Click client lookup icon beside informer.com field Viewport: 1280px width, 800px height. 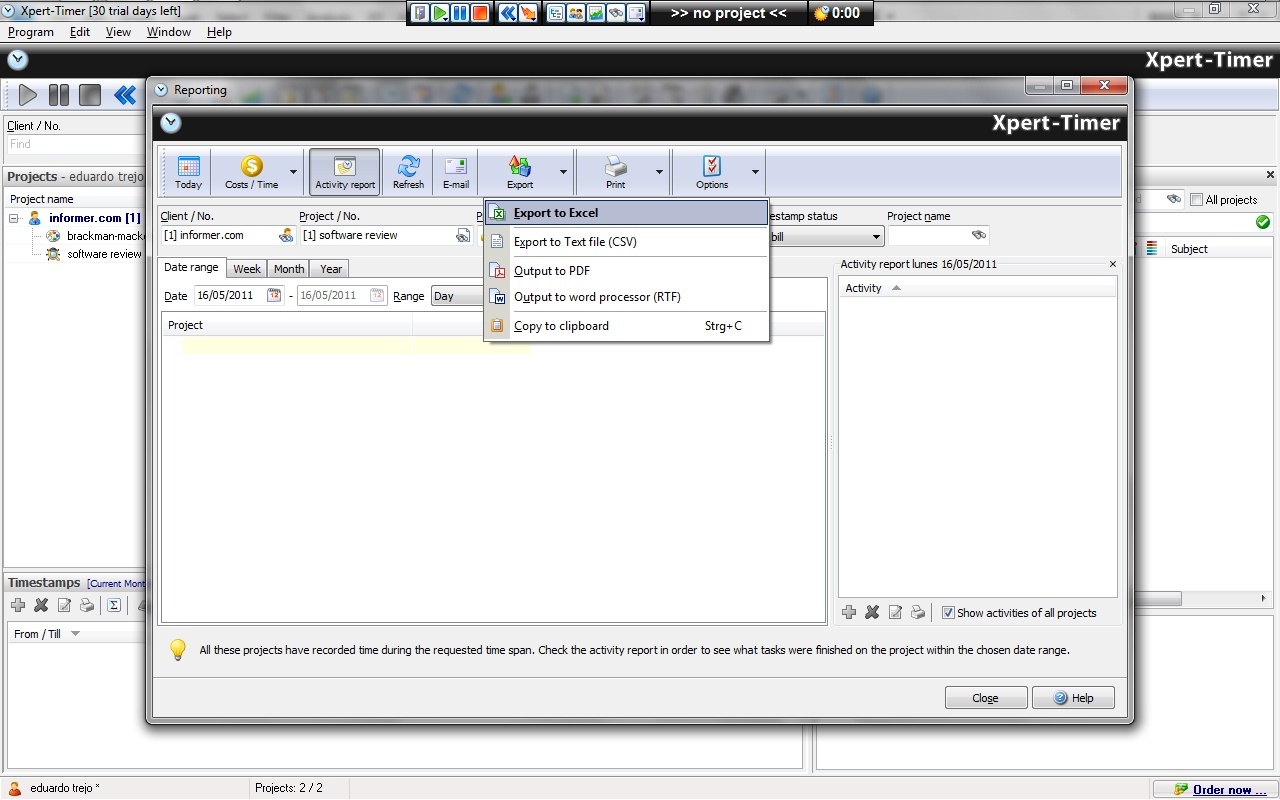(x=286, y=236)
